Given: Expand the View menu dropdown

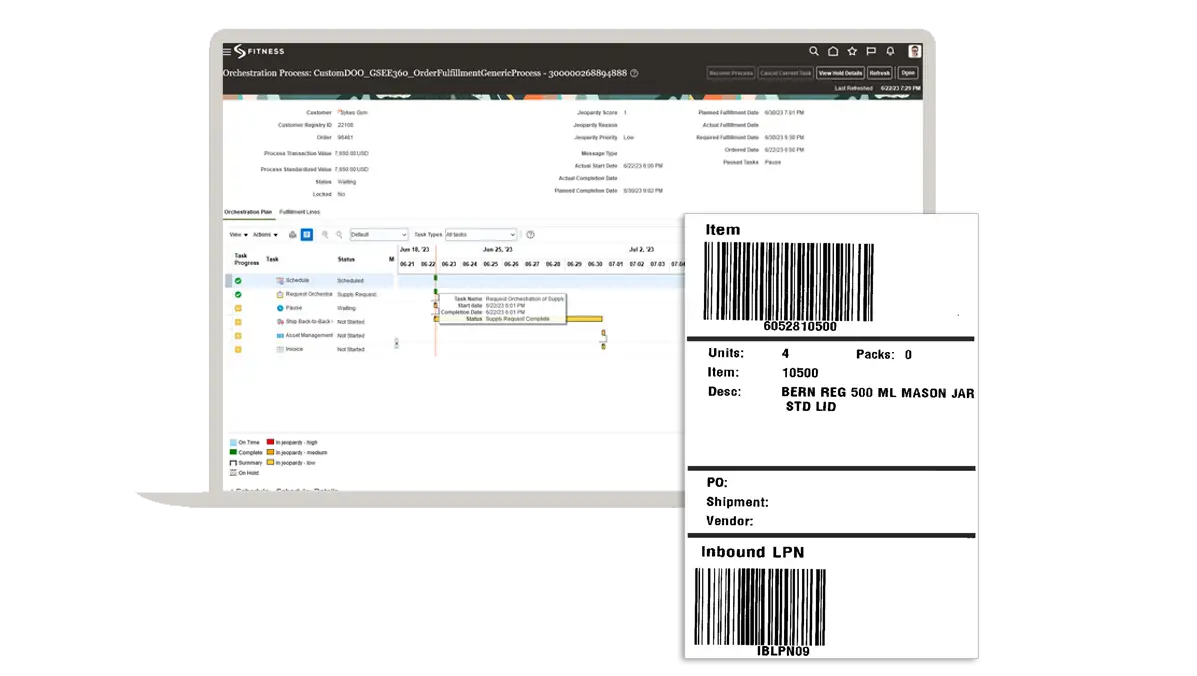Looking at the screenshot, I should (238, 235).
